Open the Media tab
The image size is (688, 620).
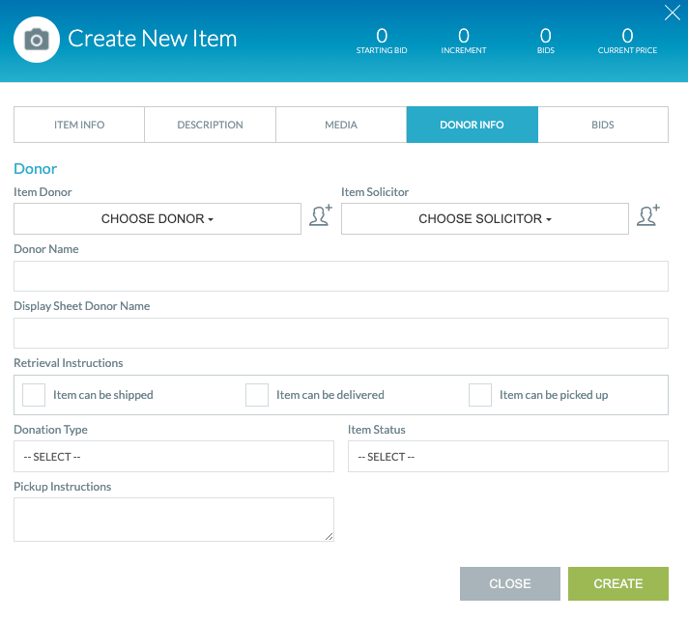click(341, 125)
